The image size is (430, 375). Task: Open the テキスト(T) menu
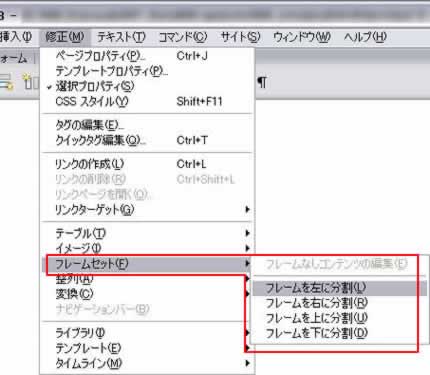click(121, 37)
